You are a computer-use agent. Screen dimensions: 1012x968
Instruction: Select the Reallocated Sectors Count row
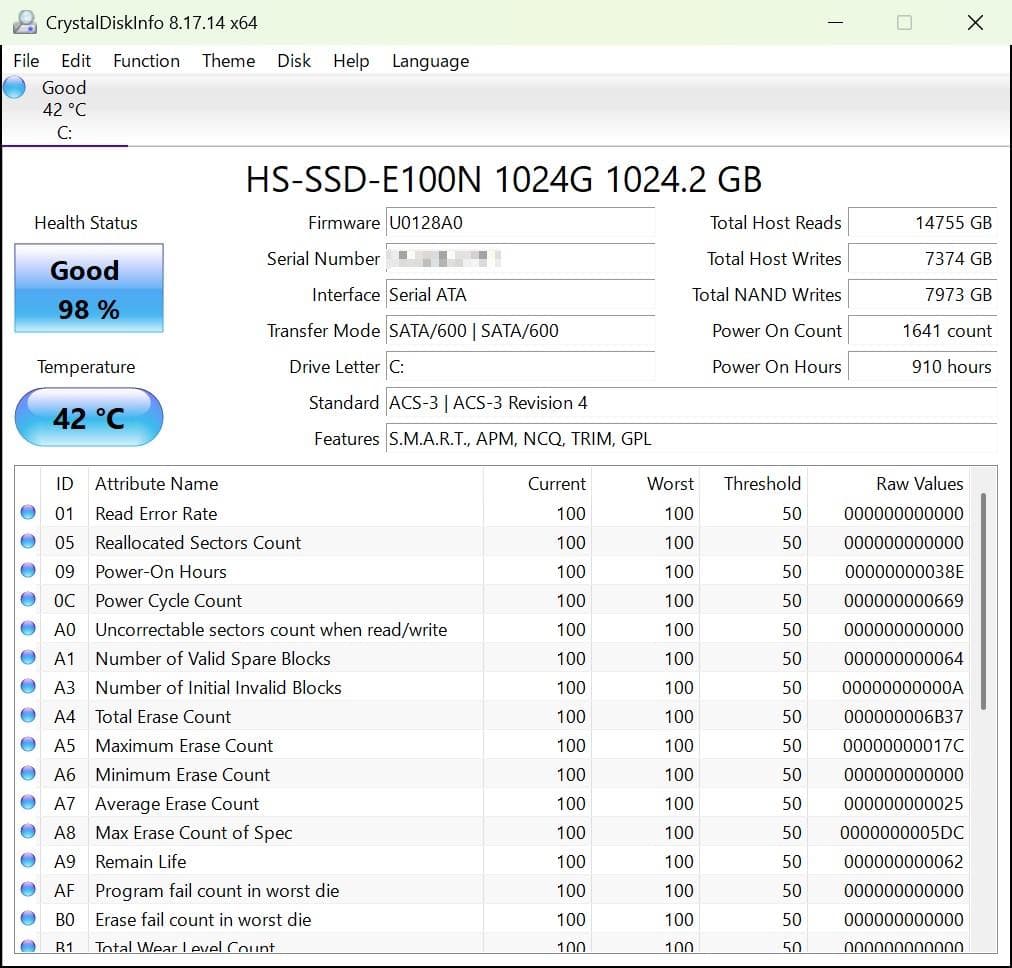point(492,543)
